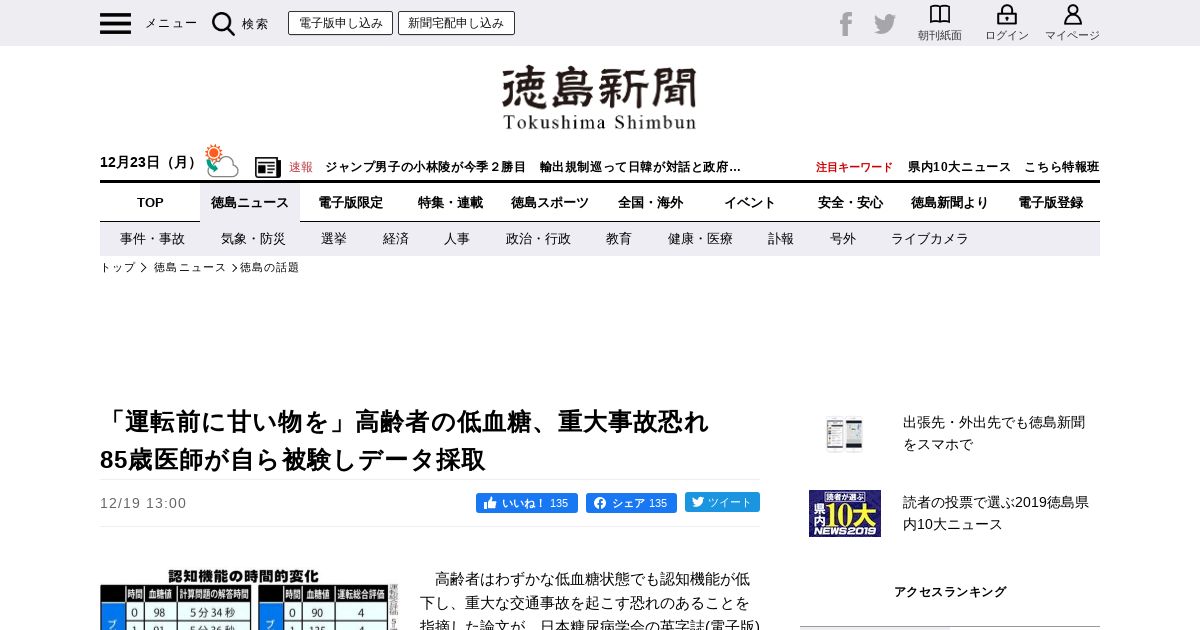Open the 全国・海外 navigation tab
This screenshot has width=1200, height=630.
pos(650,202)
